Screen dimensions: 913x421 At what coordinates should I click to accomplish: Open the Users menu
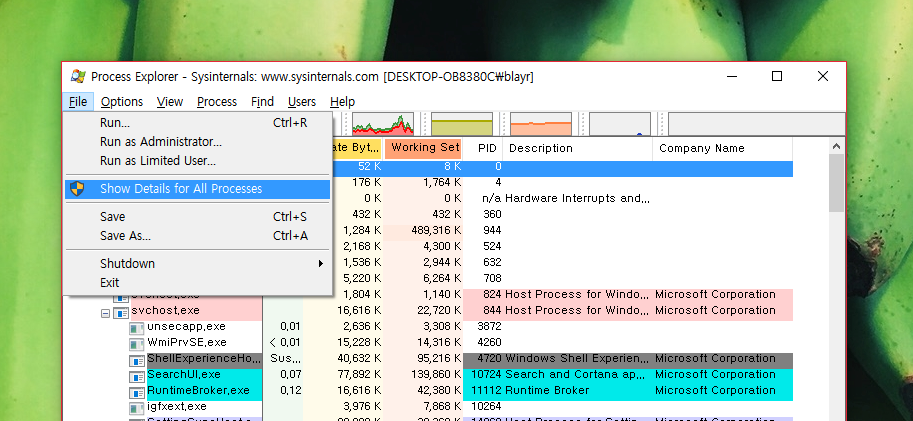(302, 102)
